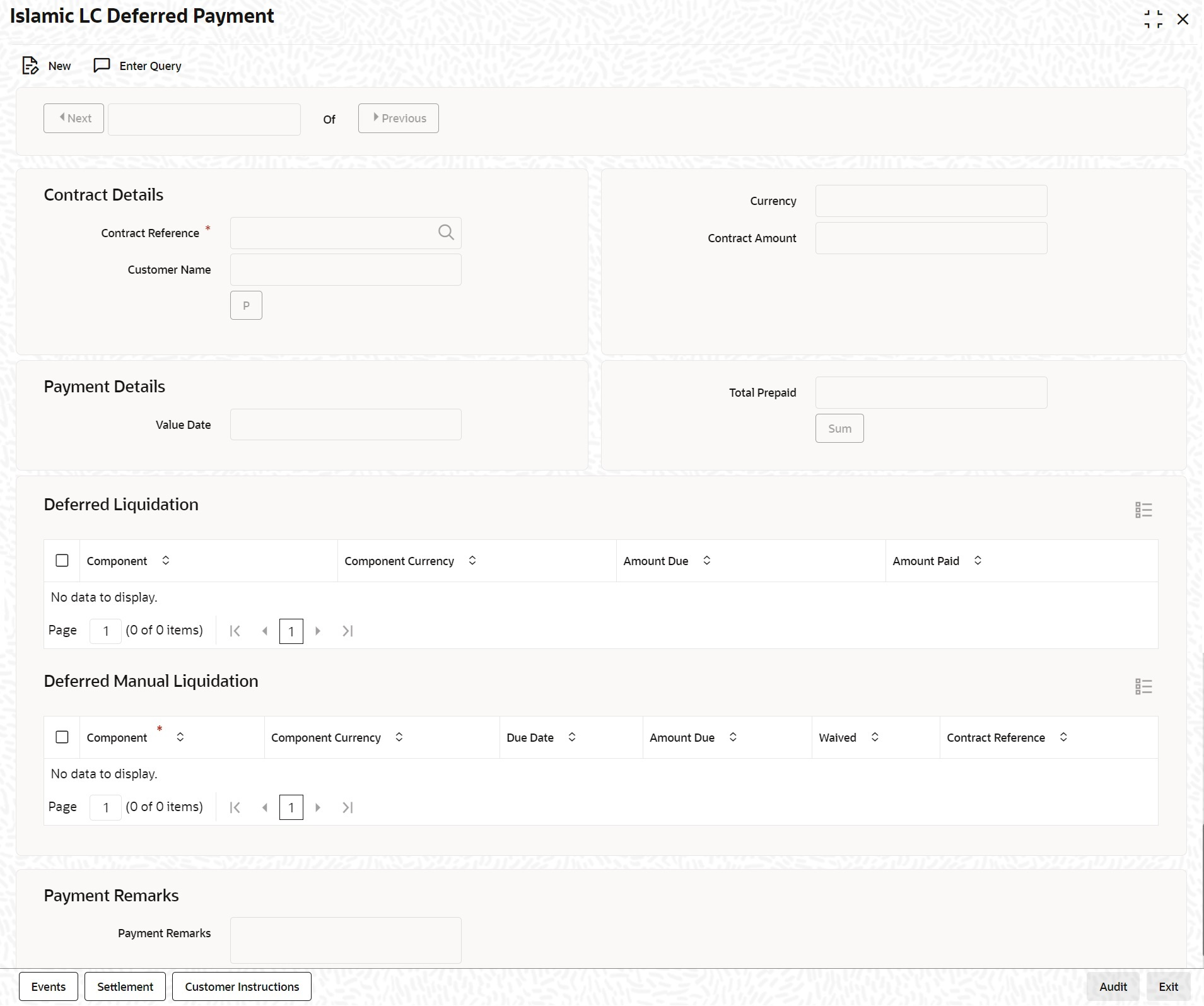This screenshot has height=1006, width=1204.
Task: Focus the Contract Amount field
Action: click(931, 238)
